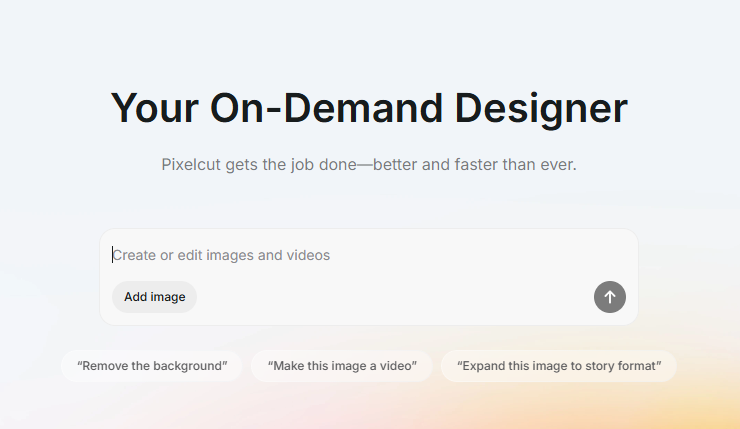Apply the image-to-video prompt suggestion
740x429 pixels.
[x=342, y=366]
